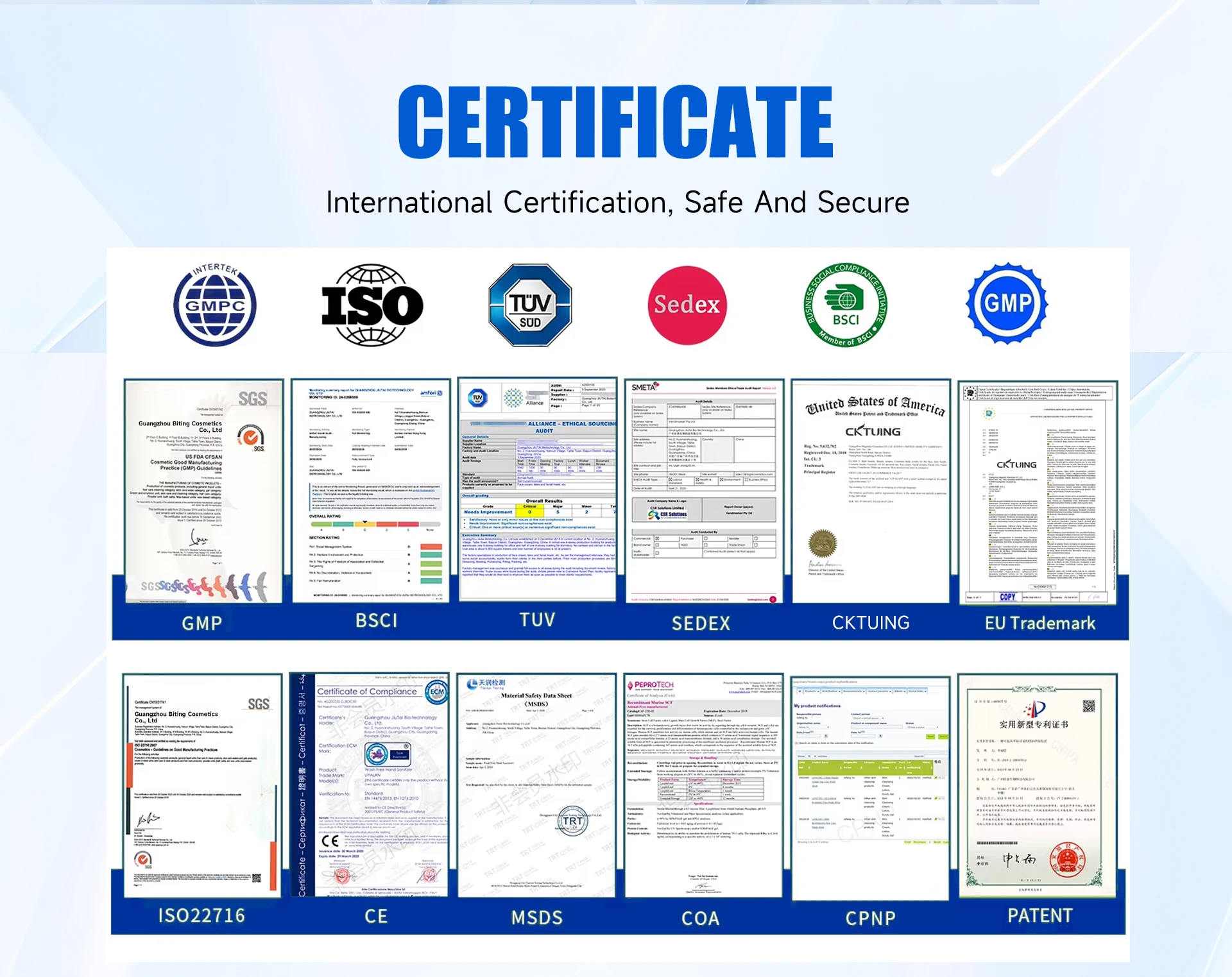Viewport: 1232px width, 977px height.
Task: Open the Chinese patent certificate
Action: [1038, 785]
